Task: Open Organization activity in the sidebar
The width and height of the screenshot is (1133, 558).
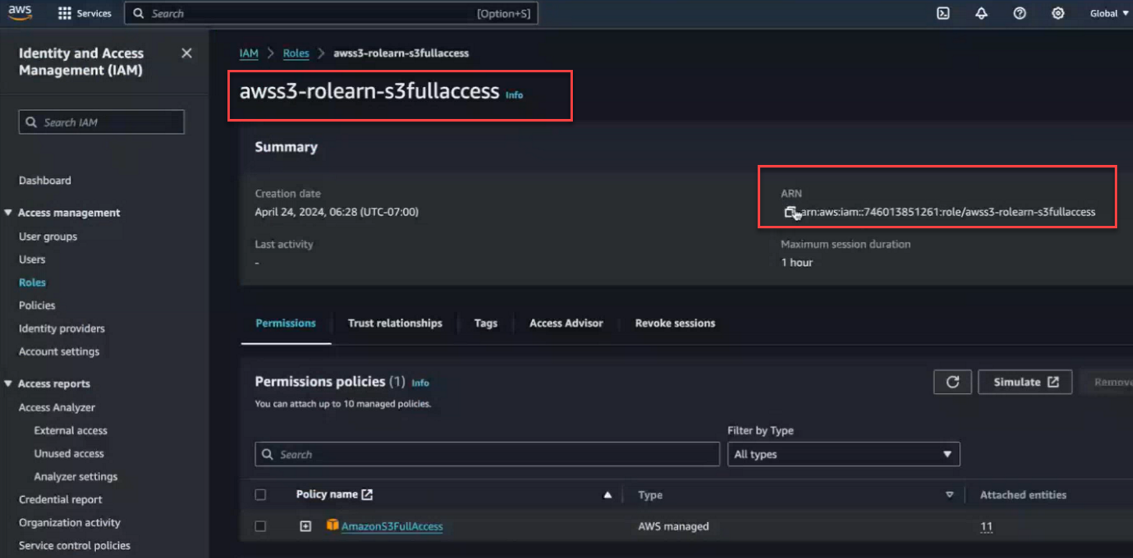Action: click(69, 523)
